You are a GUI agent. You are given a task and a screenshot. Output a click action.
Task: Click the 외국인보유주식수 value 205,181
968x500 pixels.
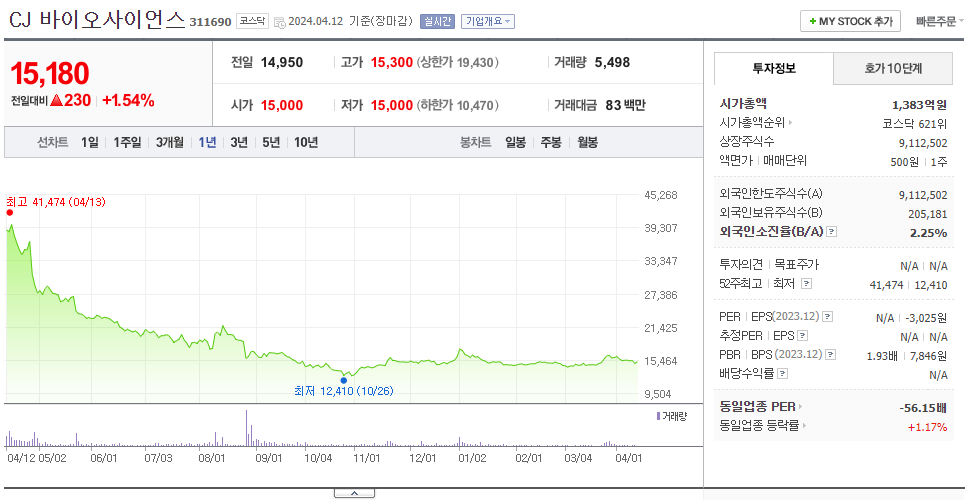(x=927, y=214)
